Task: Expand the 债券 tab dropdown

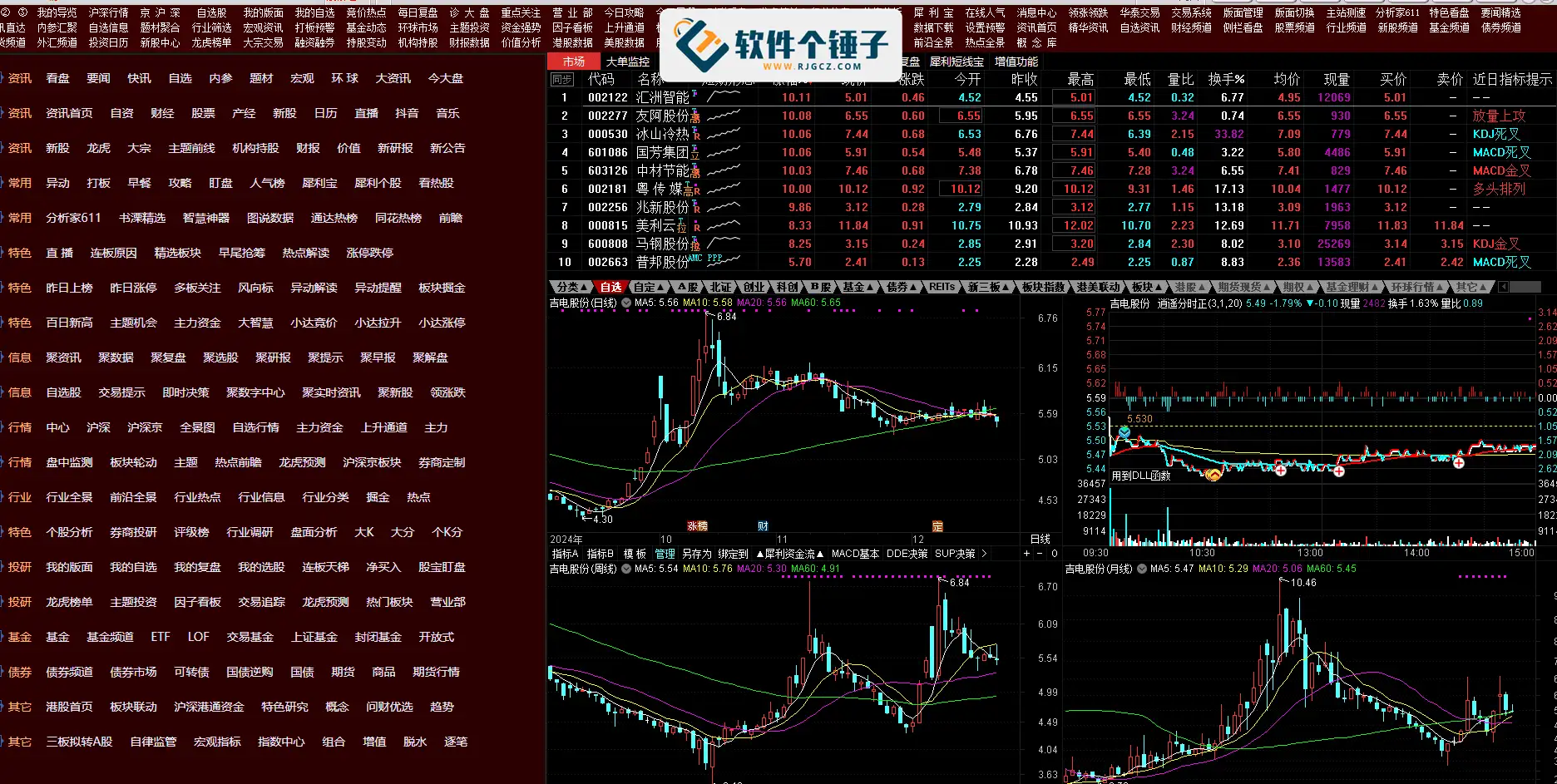Action: (x=902, y=287)
